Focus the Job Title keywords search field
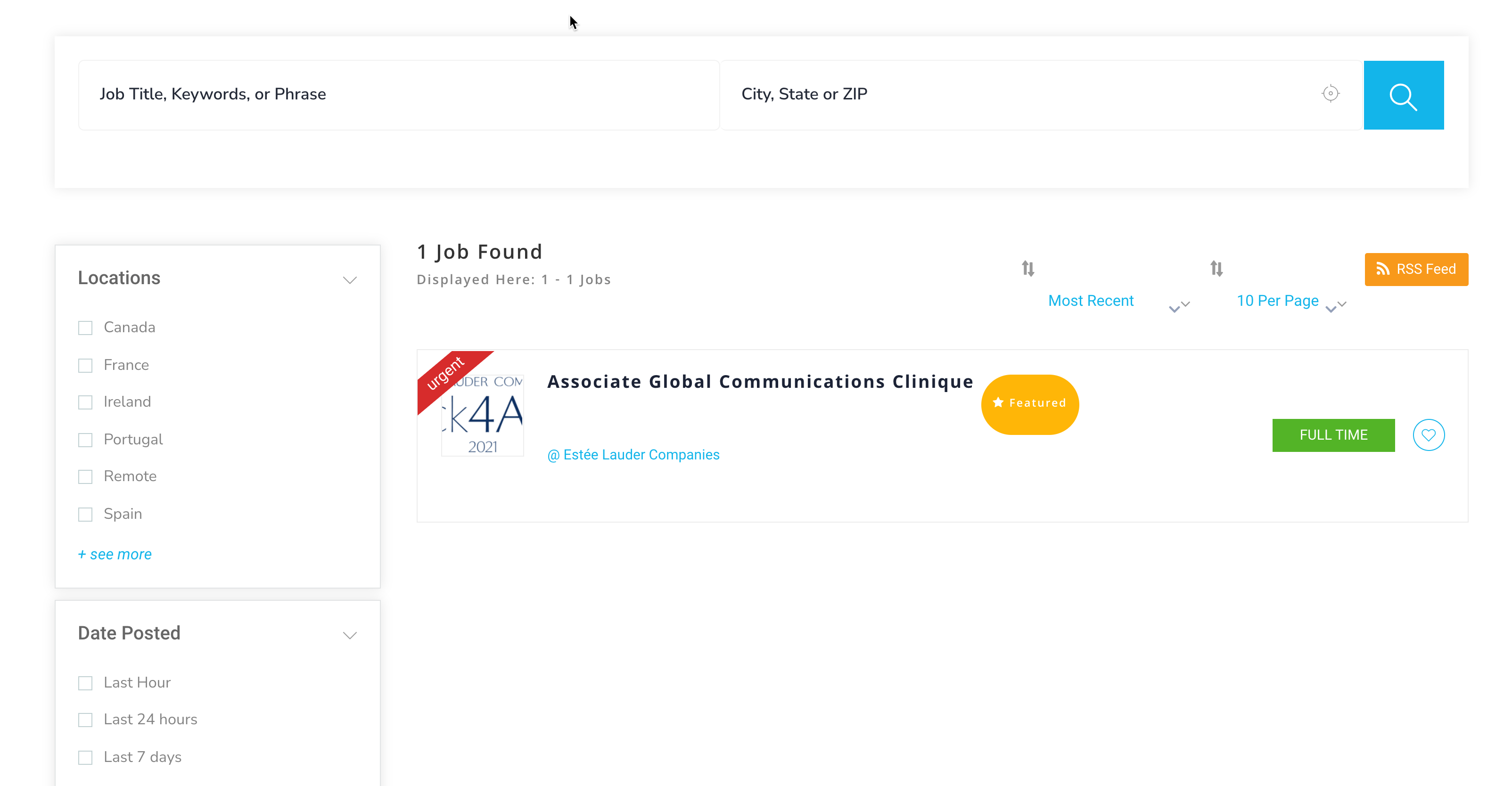The width and height of the screenshot is (1512, 786). pyautogui.click(x=399, y=95)
